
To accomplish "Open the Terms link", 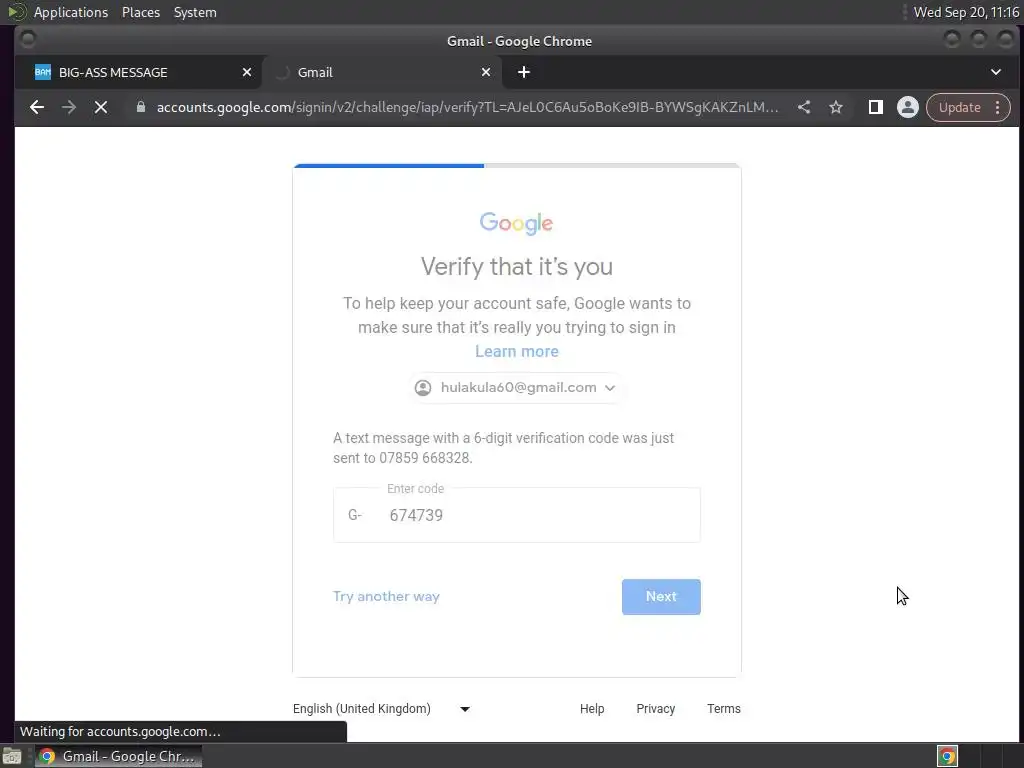I will point(724,709).
